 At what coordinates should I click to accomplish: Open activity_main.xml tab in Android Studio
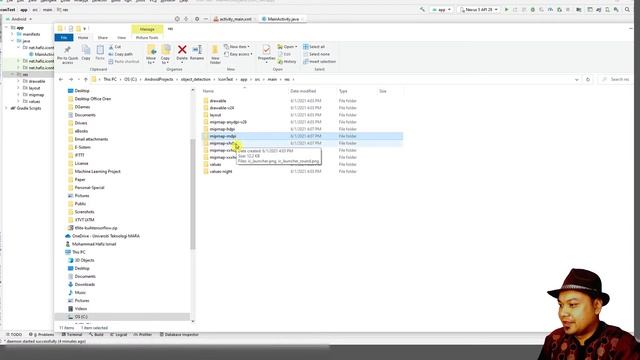[235, 19]
